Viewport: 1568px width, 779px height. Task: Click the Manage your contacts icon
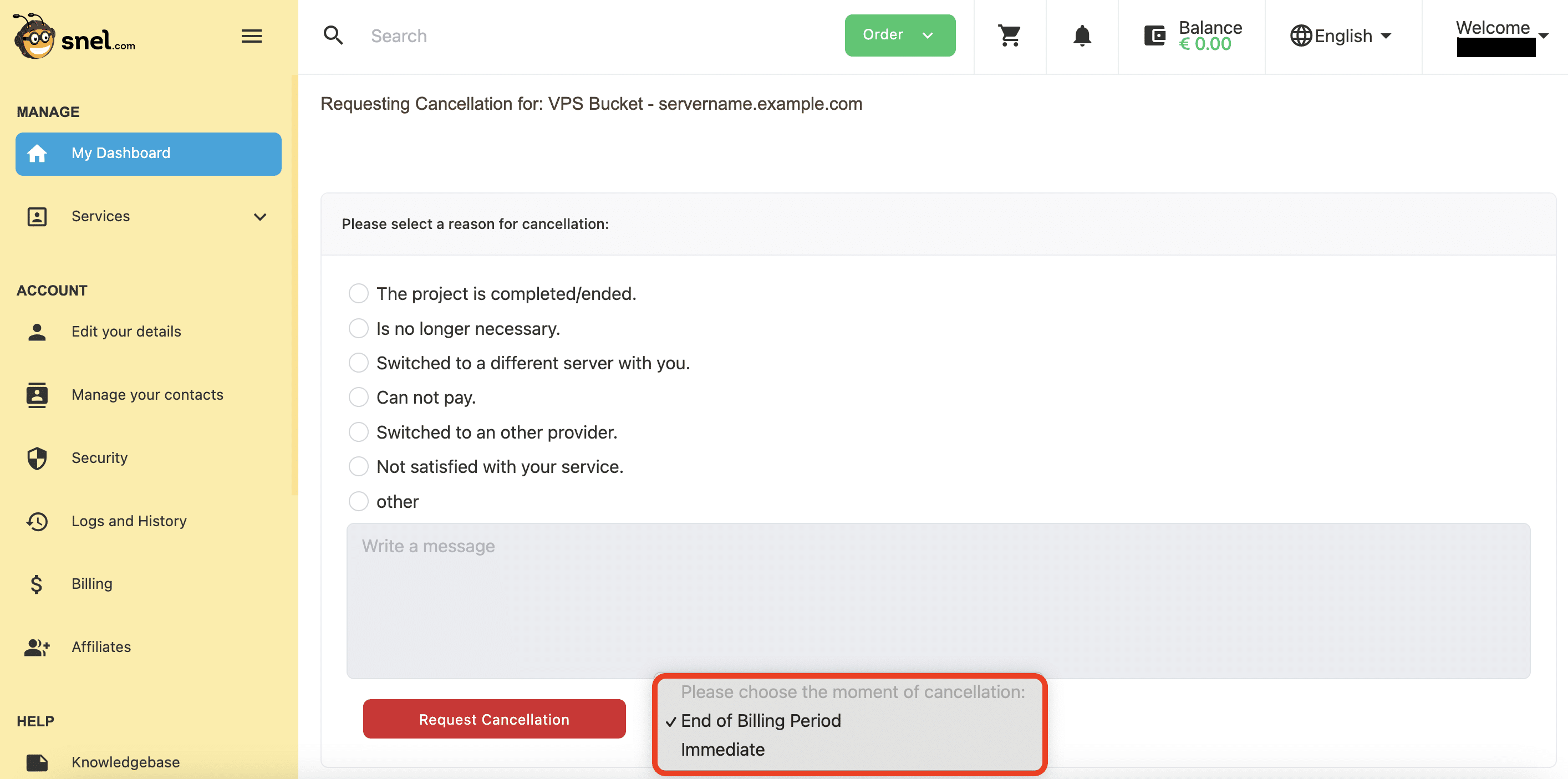pos(37,395)
